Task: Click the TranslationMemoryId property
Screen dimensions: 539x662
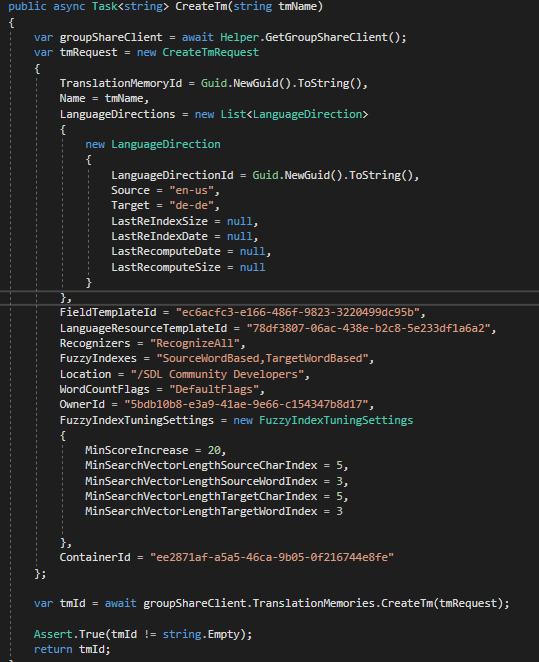Action: (x=121, y=83)
